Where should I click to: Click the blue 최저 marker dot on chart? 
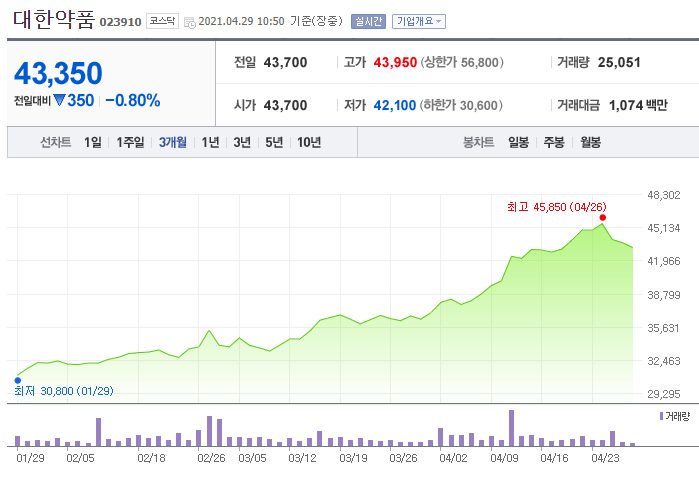(x=18, y=380)
